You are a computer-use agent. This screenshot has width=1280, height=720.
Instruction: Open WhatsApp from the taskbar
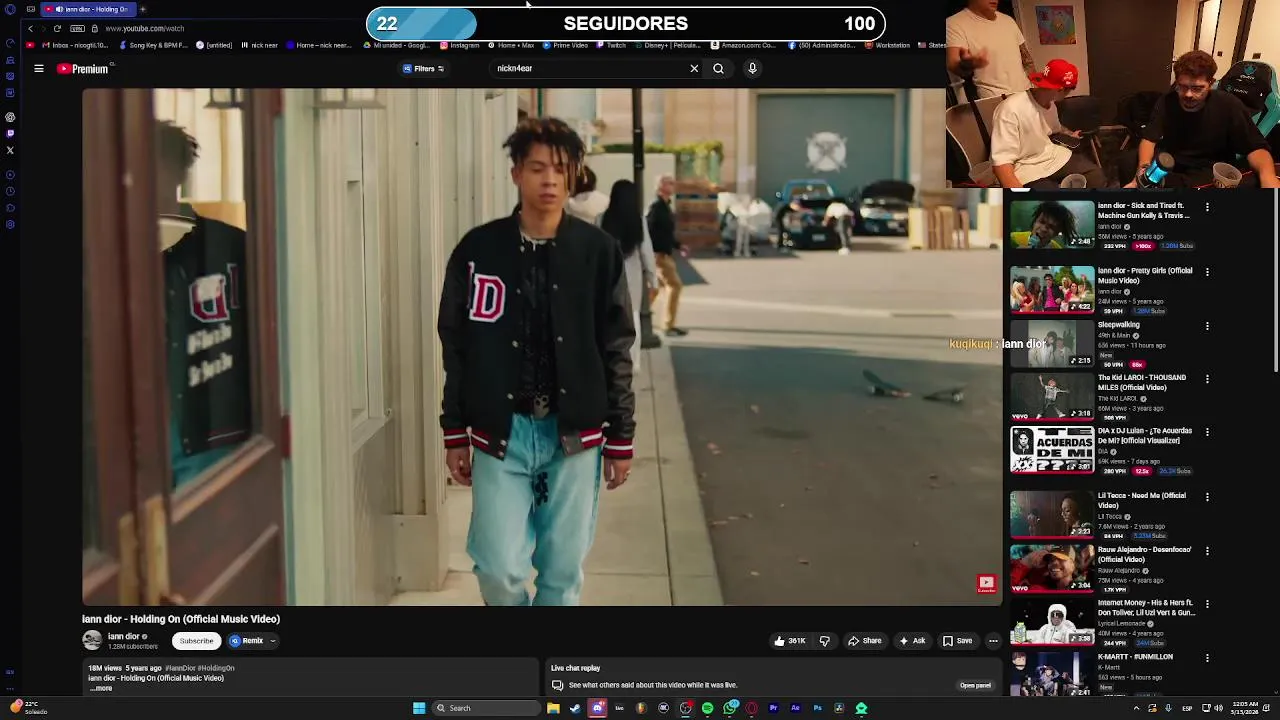[x=731, y=708]
